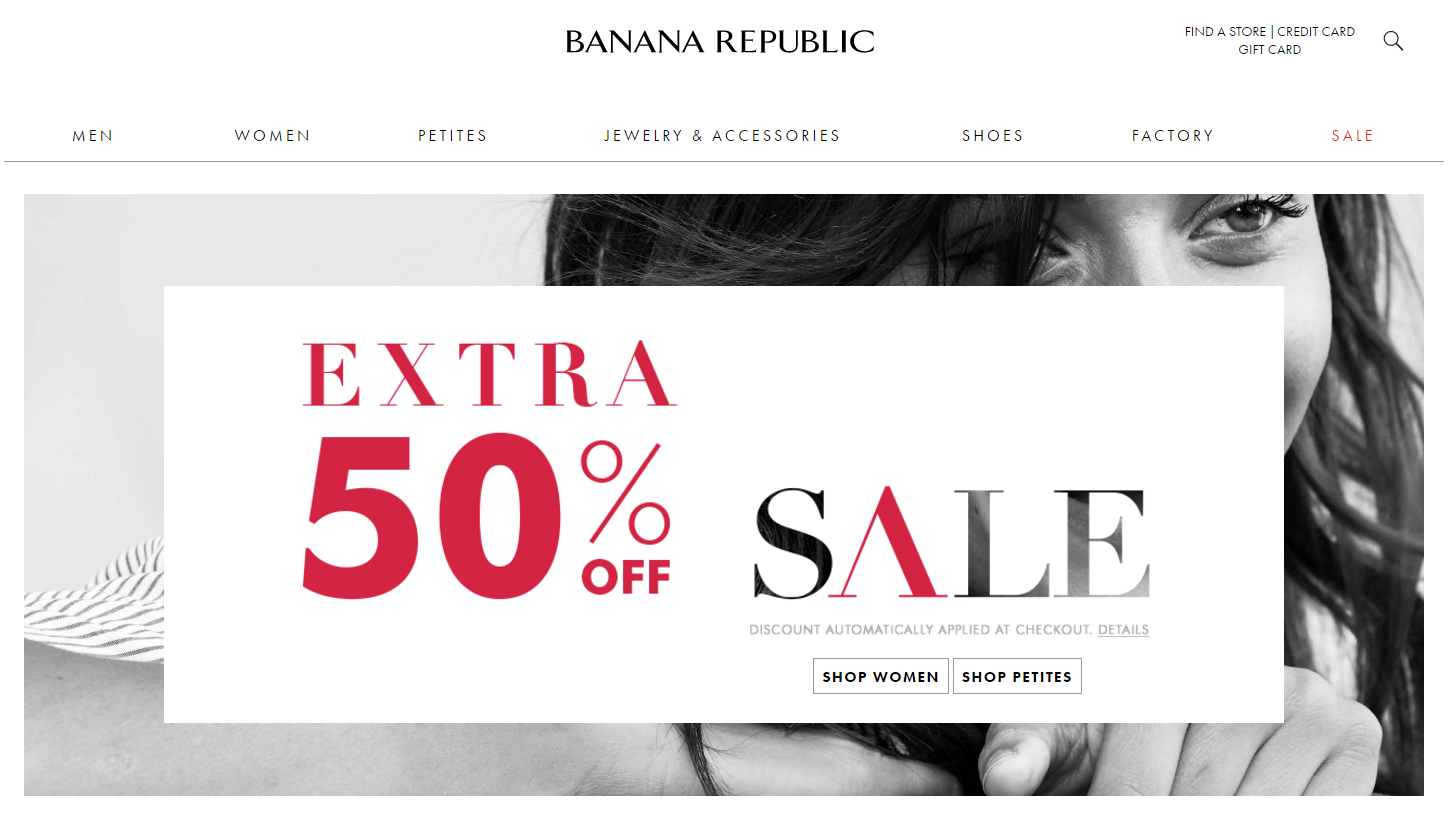Go to the Gift Card link
The height and width of the screenshot is (822, 1450).
point(1270,50)
